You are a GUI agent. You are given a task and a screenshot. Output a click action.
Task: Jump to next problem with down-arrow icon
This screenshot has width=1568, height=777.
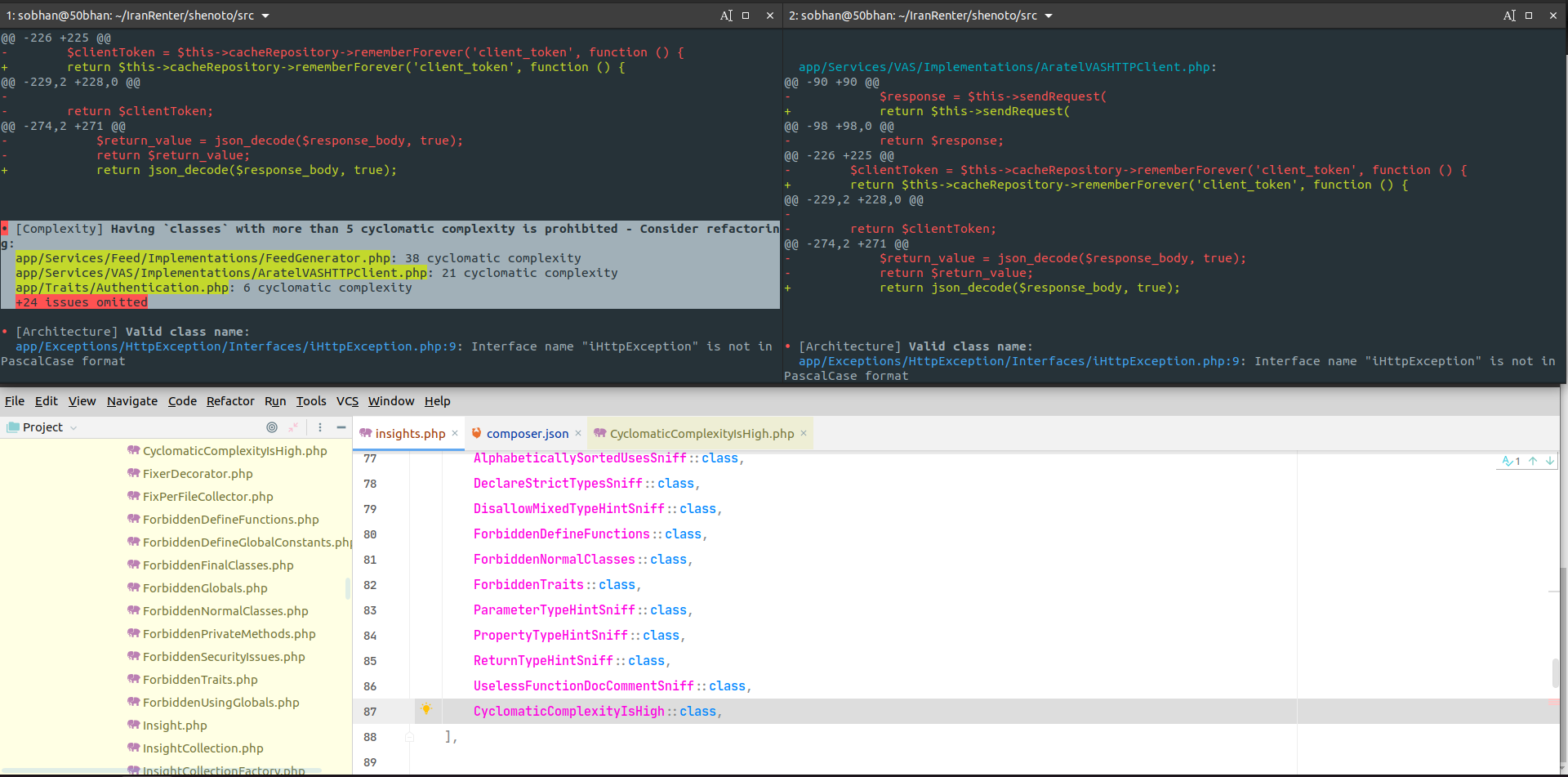coord(1549,461)
